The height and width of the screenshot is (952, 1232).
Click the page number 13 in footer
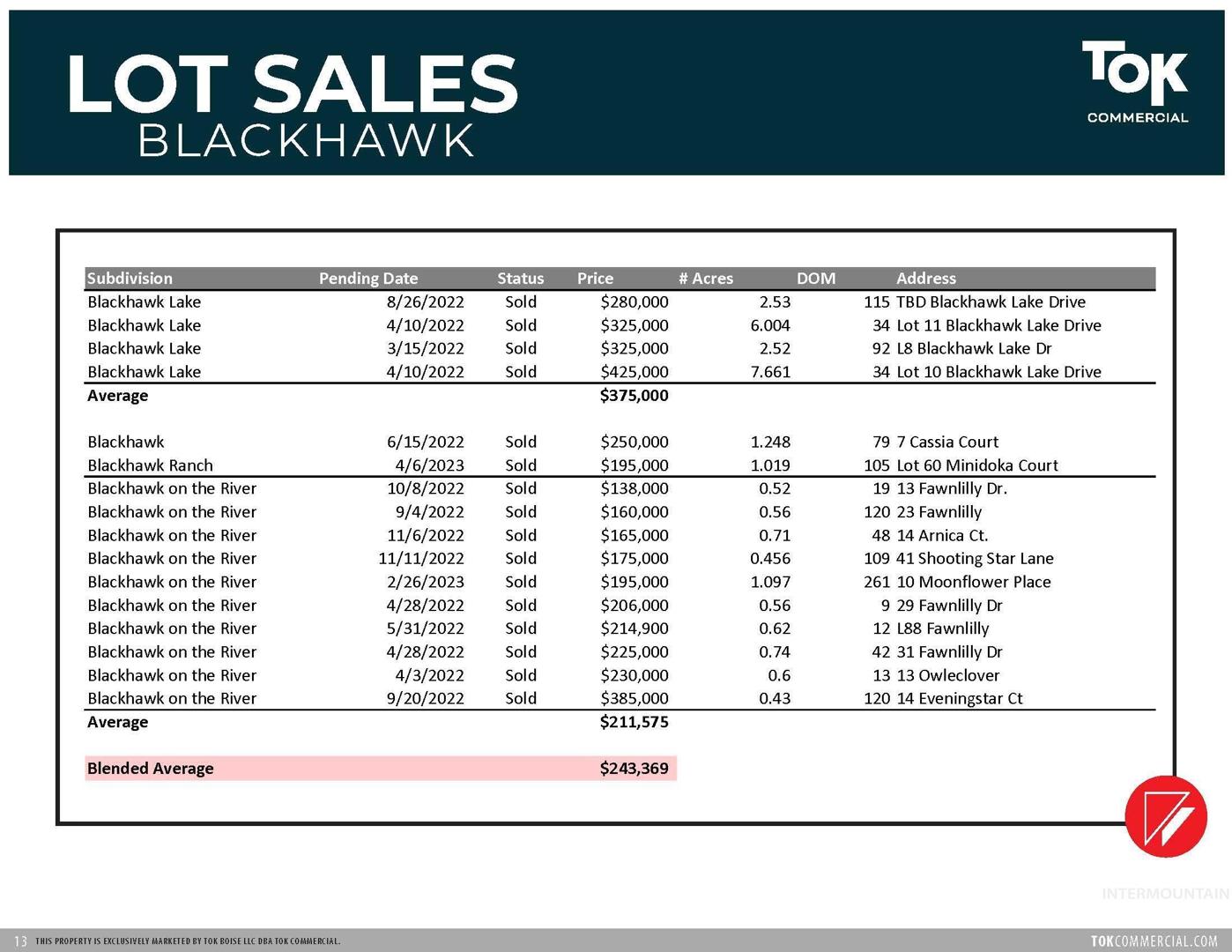click(x=20, y=941)
